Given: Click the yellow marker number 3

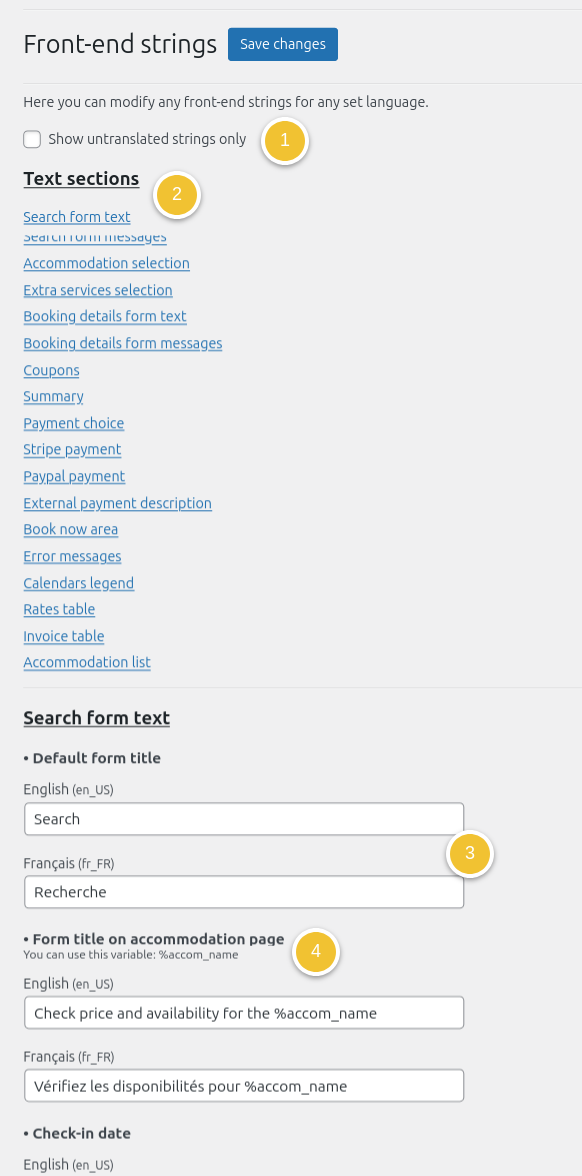Looking at the screenshot, I should click(470, 853).
